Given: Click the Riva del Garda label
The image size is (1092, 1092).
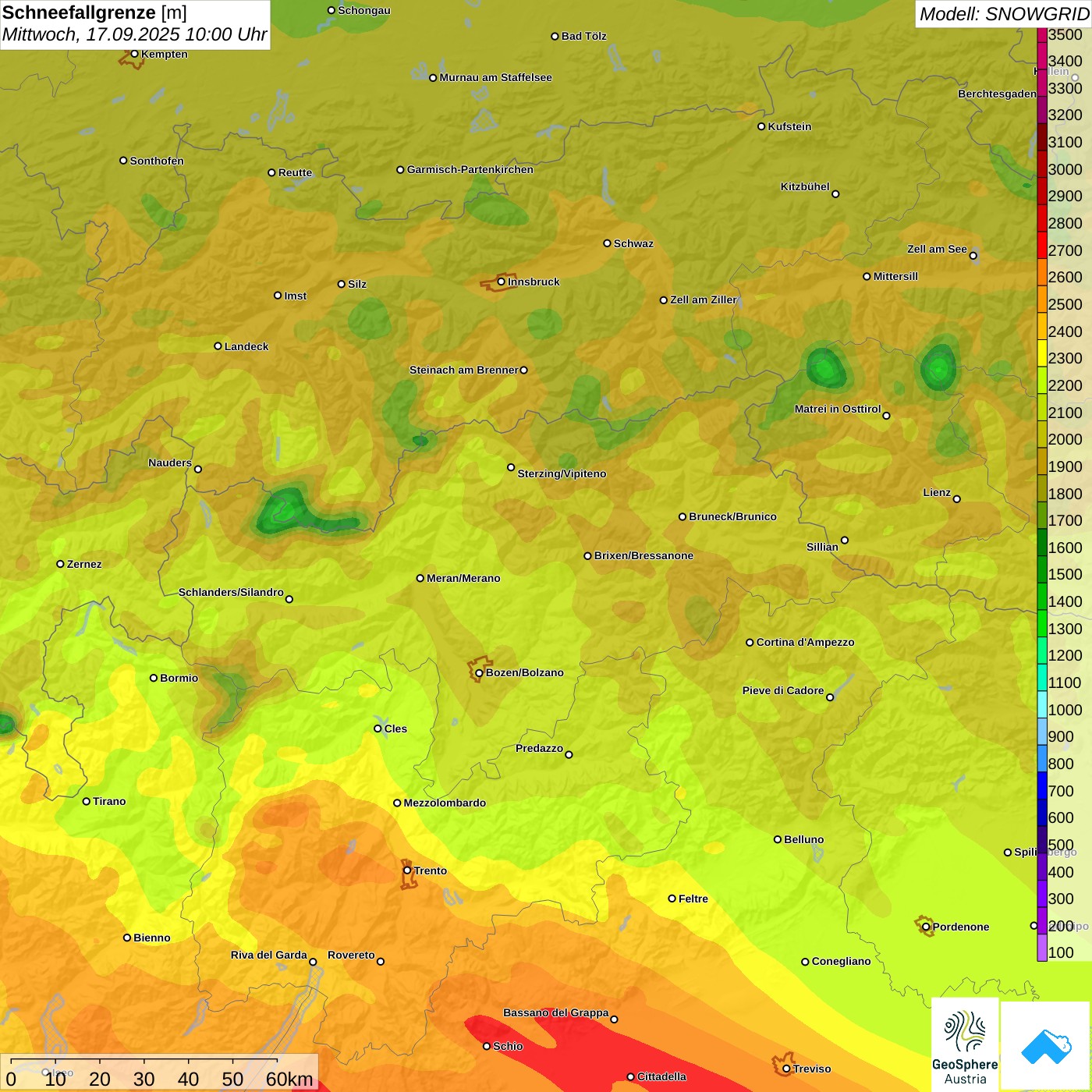Looking at the screenshot, I should (x=269, y=955).
